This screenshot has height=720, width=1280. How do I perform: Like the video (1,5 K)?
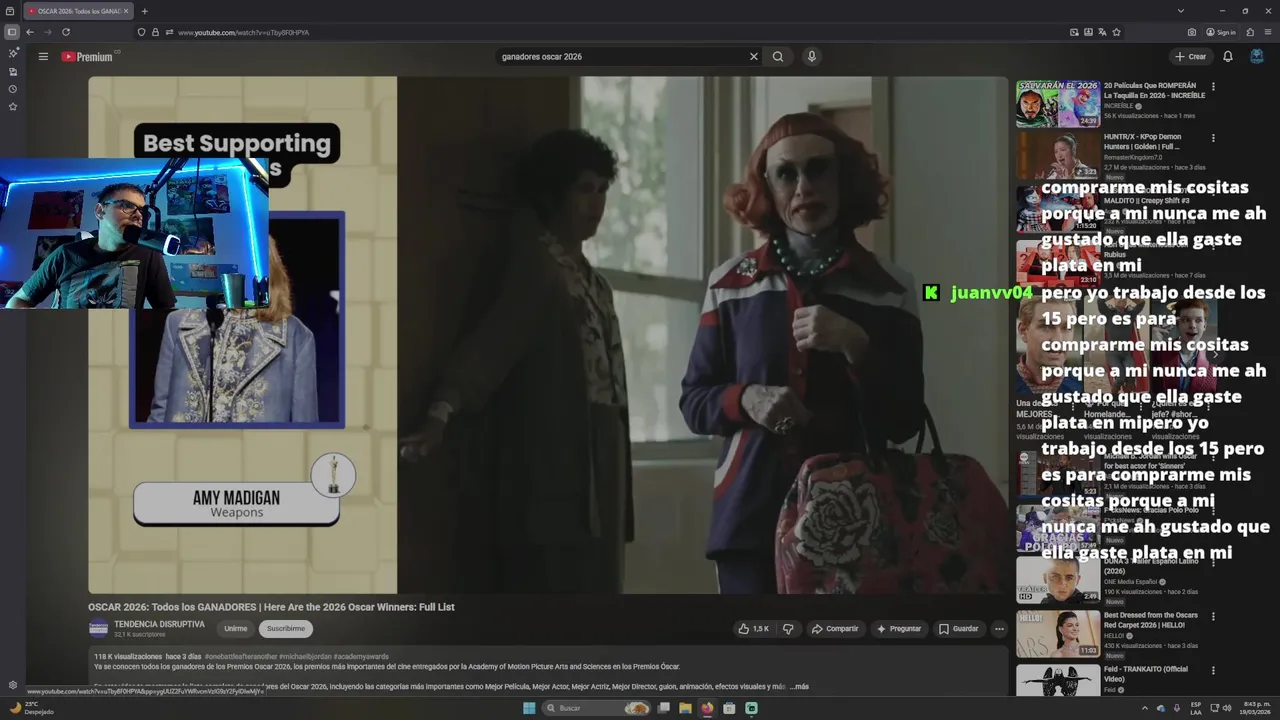pyautogui.click(x=753, y=629)
